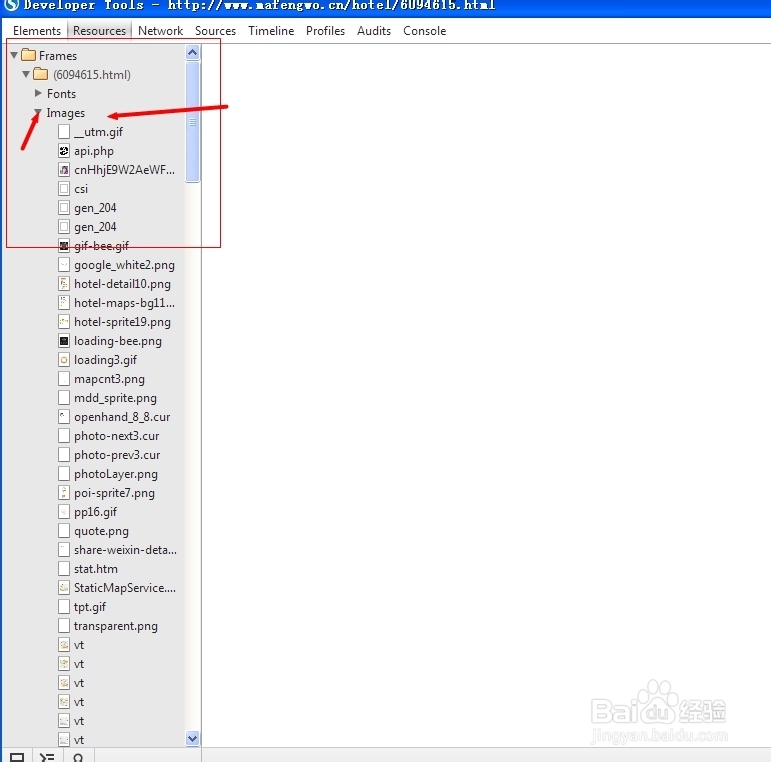Image resolution: width=771 pixels, height=762 pixels.
Task: Toggle the dock-to-window button
Action: tap(17, 757)
